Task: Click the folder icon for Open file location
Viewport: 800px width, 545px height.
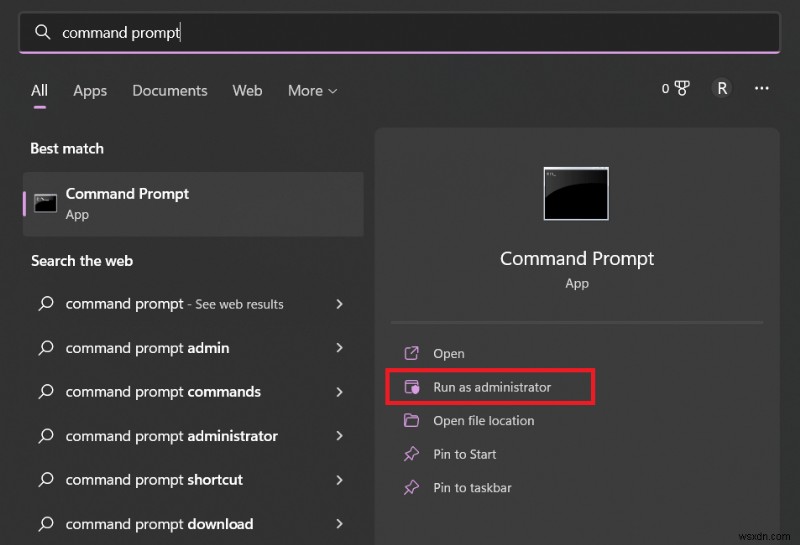Action: [x=411, y=420]
